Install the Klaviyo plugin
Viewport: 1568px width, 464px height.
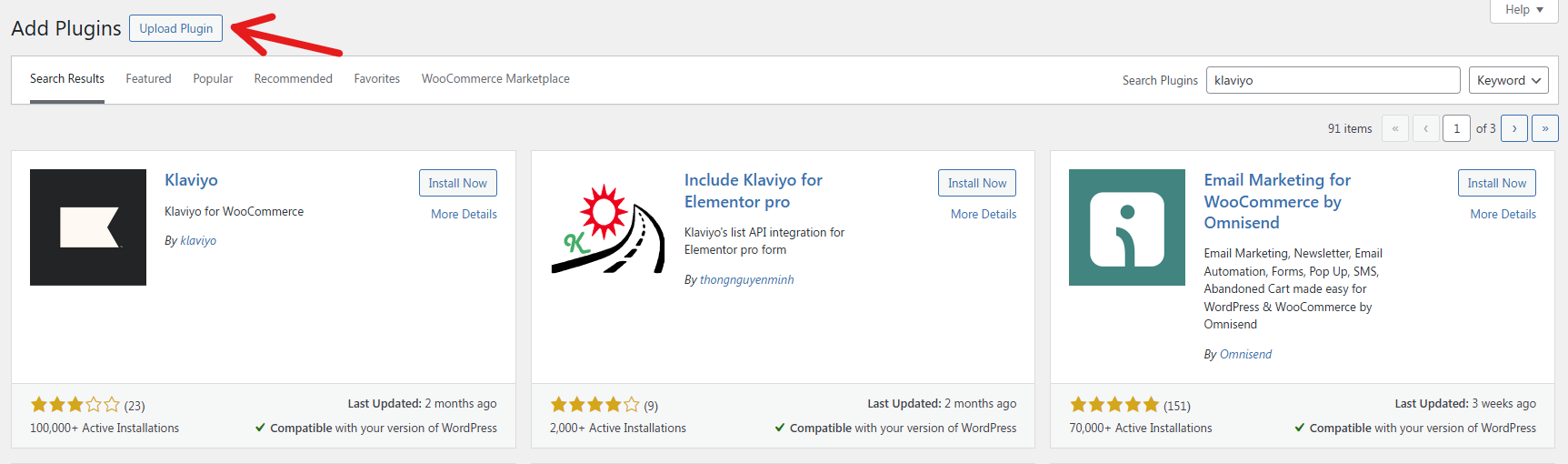pyautogui.click(x=457, y=183)
